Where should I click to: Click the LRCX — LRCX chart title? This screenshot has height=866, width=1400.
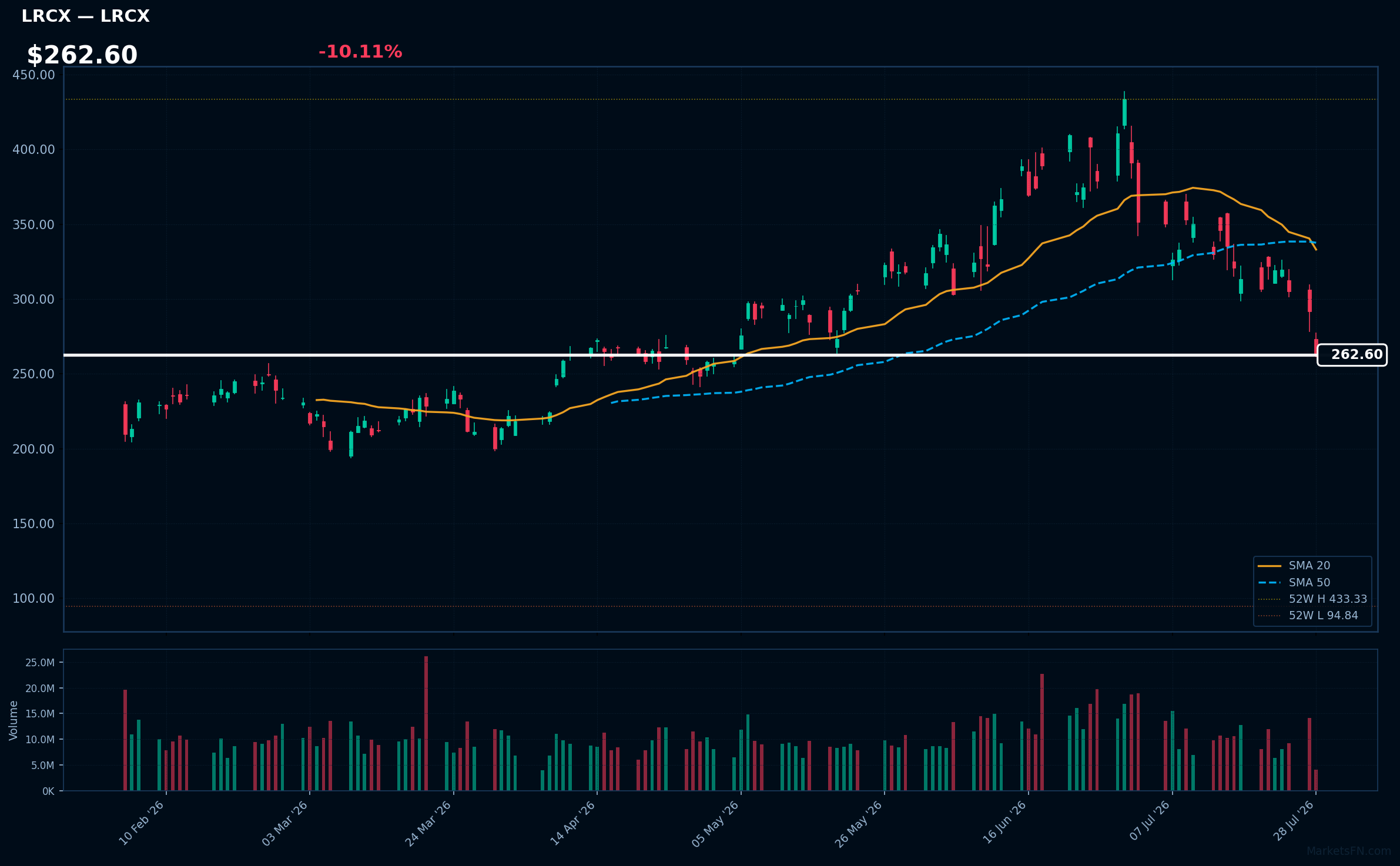click(x=85, y=16)
